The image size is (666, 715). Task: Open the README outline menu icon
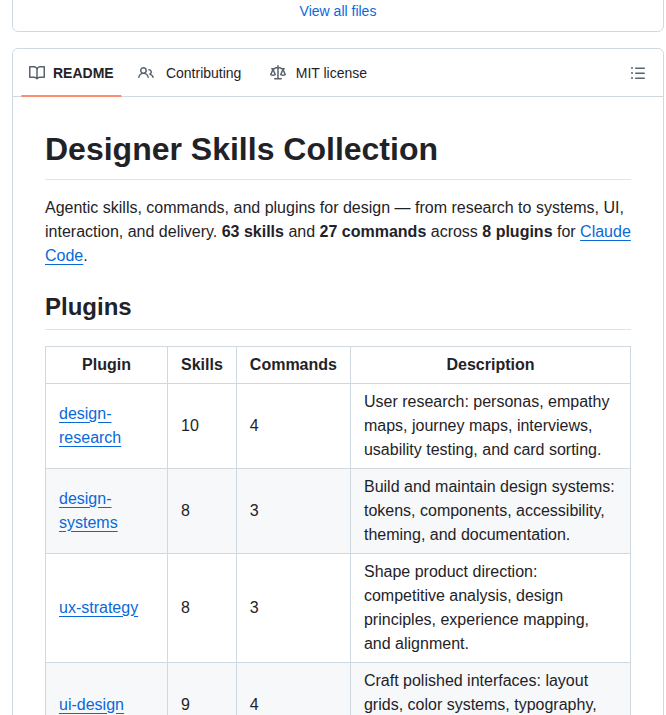[637, 73]
